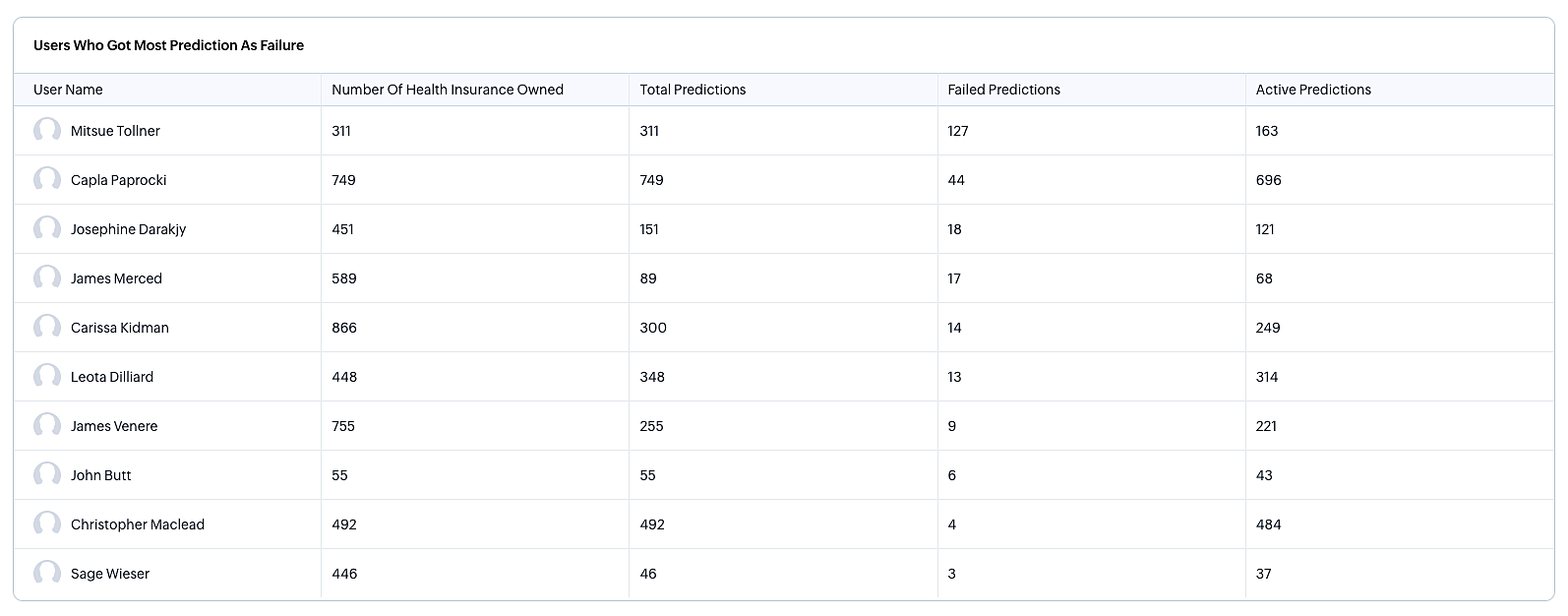1568x616 pixels.
Task: Sort by Failed Predictions column header
Action: pyautogui.click(x=1003, y=90)
